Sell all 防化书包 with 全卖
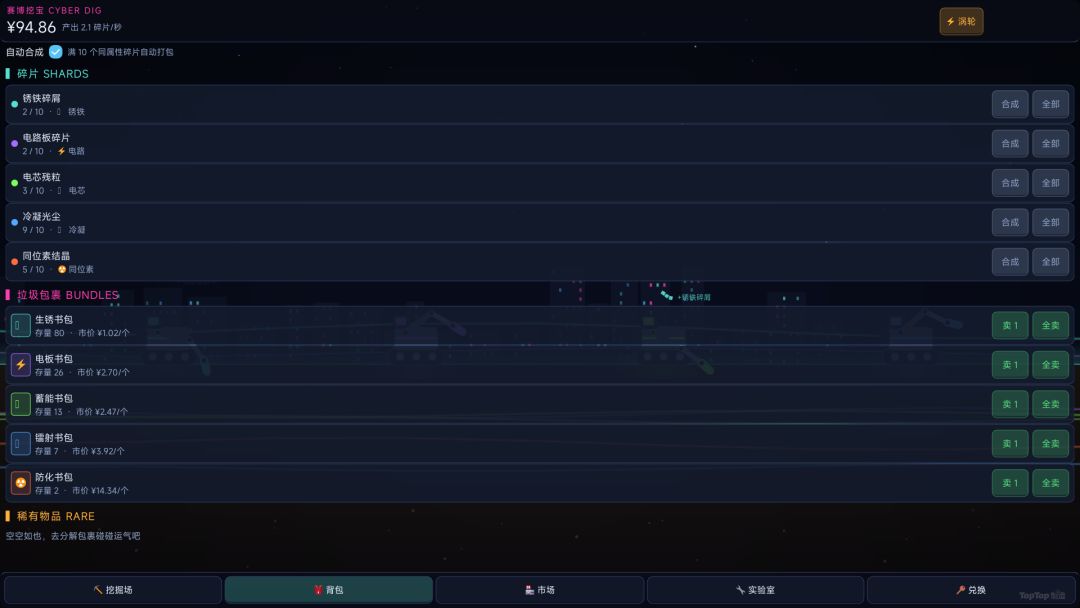This screenshot has width=1080, height=608. [1050, 483]
